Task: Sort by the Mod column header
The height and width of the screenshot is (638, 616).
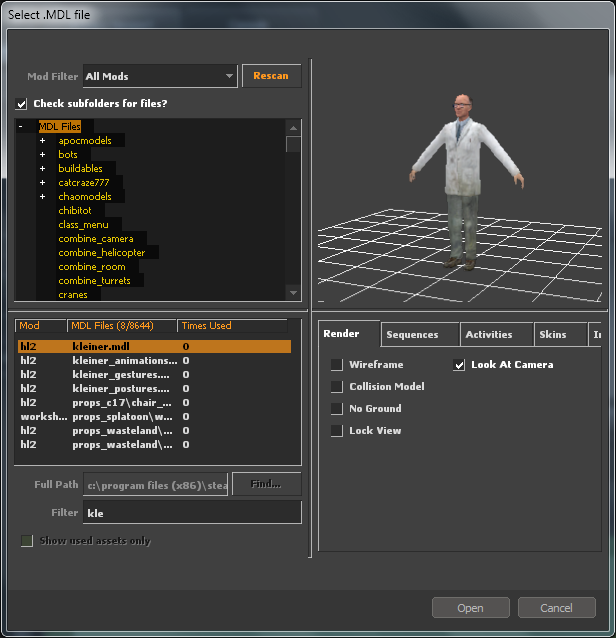Action: tap(41, 326)
